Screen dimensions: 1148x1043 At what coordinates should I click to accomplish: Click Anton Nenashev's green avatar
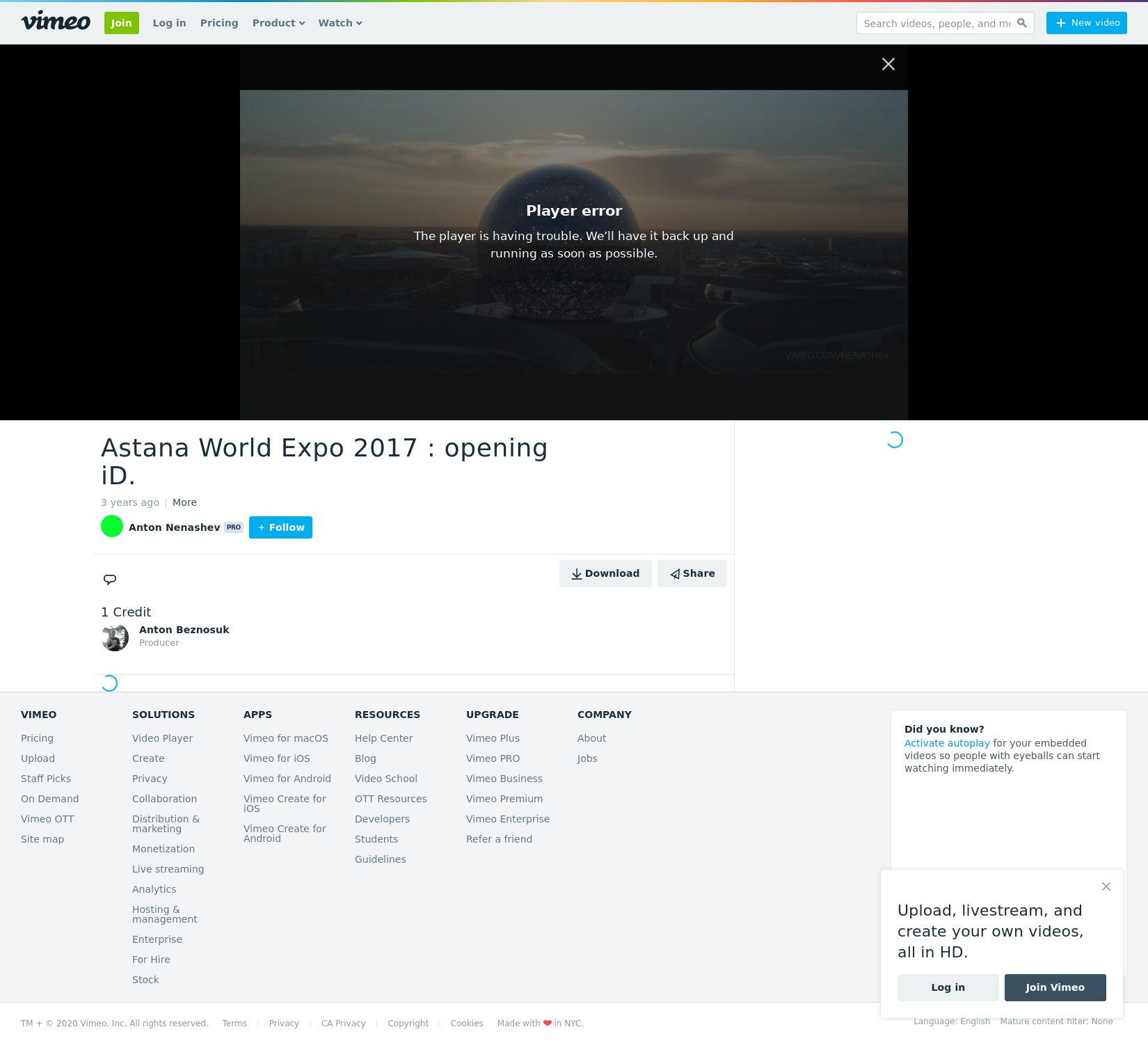pyautogui.click(x=112, y=527)
